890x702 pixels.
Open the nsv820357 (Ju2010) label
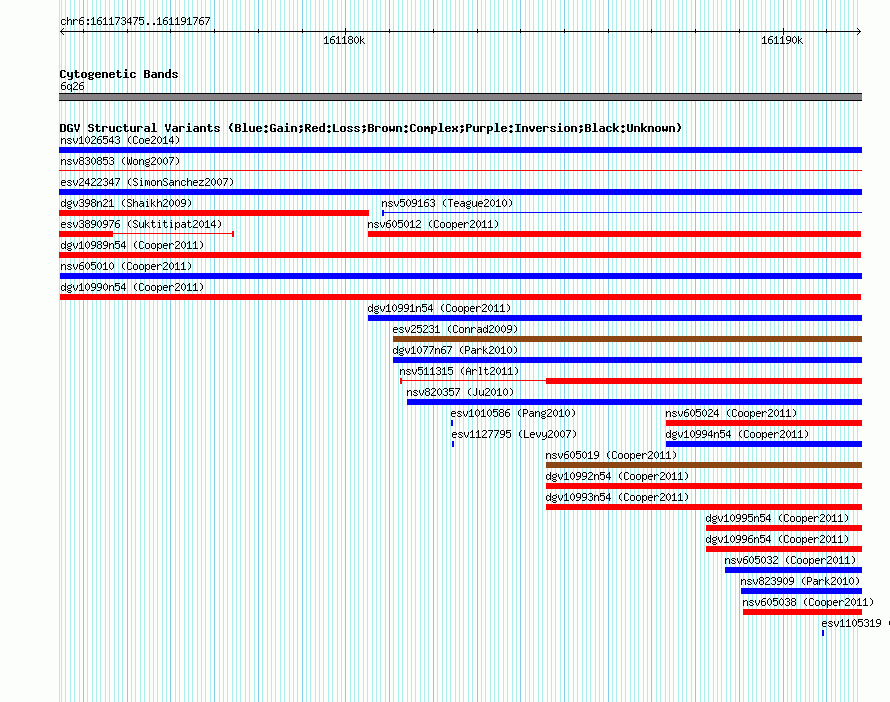click(460, 392)
